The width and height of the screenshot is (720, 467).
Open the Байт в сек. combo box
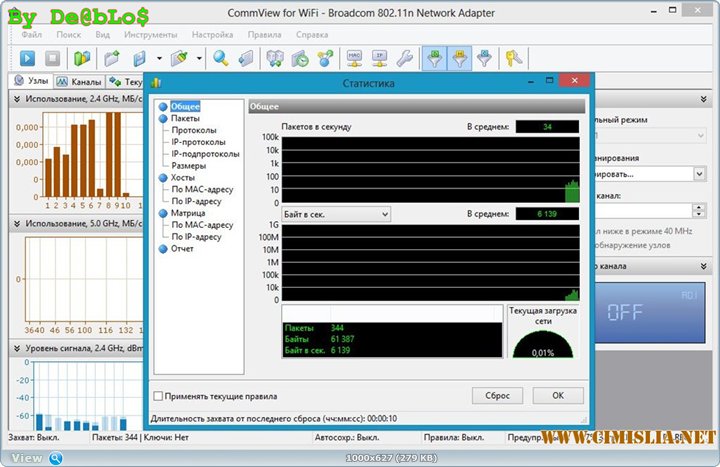(x=336, y=214)
